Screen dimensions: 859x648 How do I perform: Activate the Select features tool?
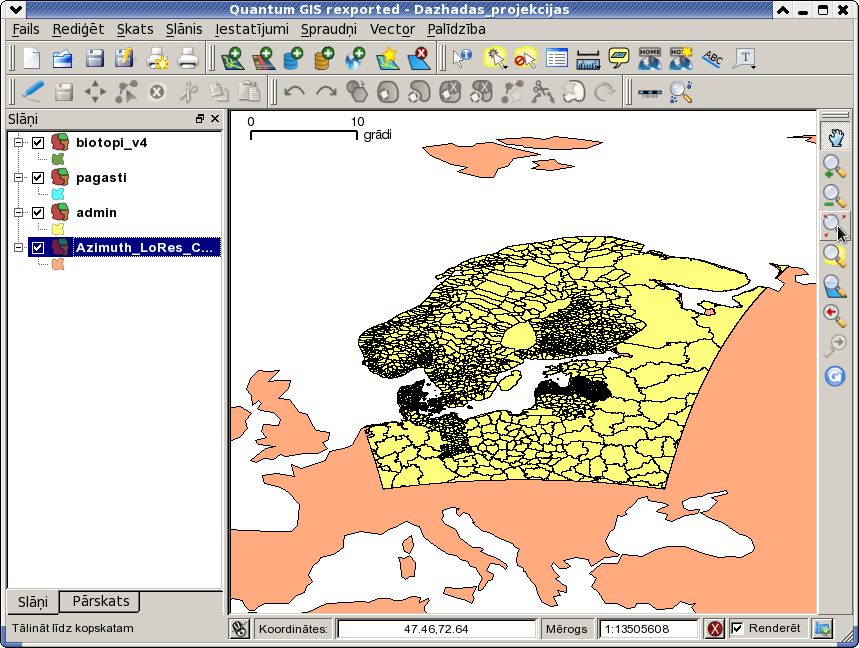[495, 58]
